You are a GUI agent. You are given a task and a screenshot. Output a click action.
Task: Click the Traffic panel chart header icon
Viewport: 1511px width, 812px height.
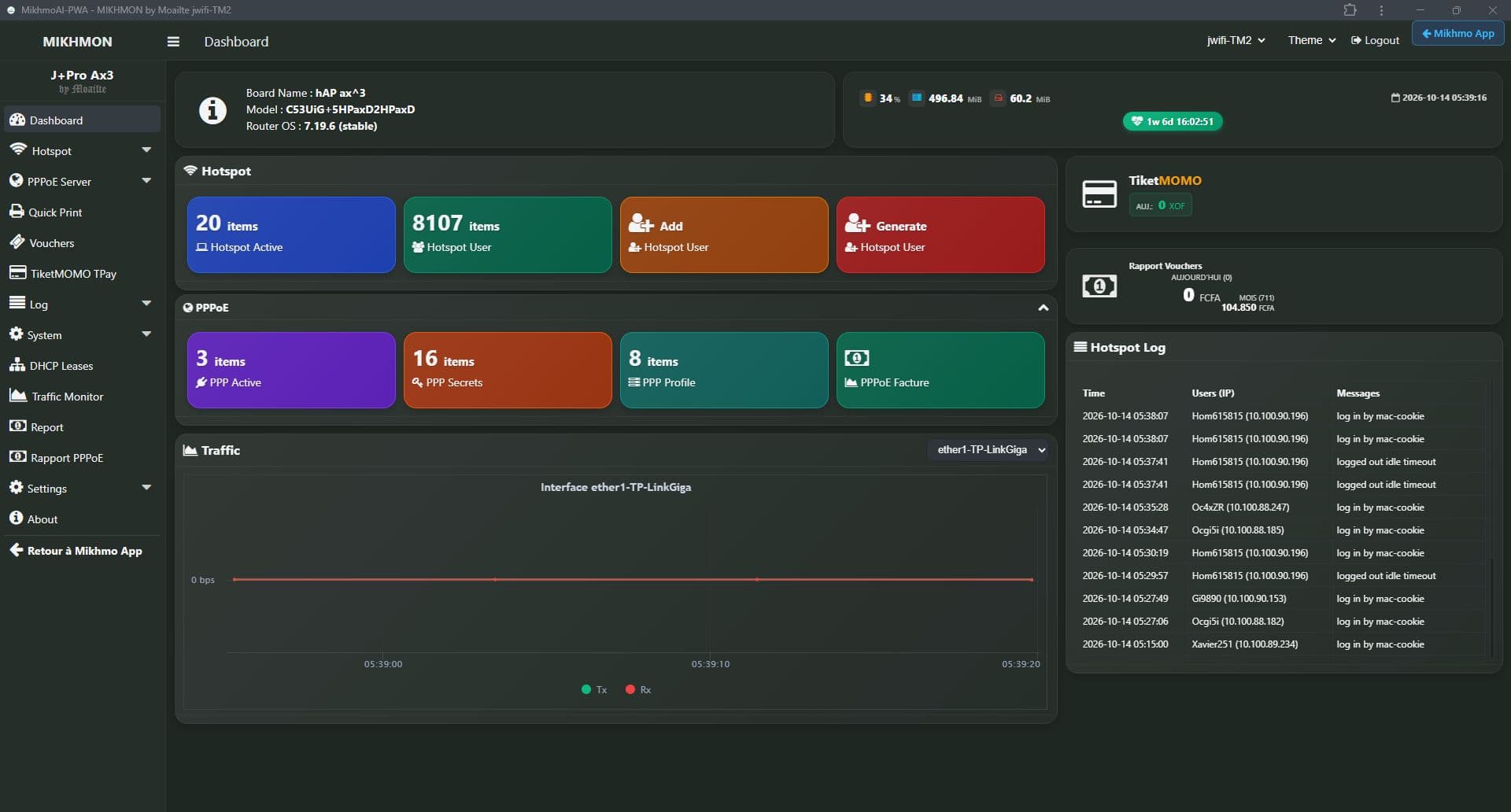[x=190, y=450]
